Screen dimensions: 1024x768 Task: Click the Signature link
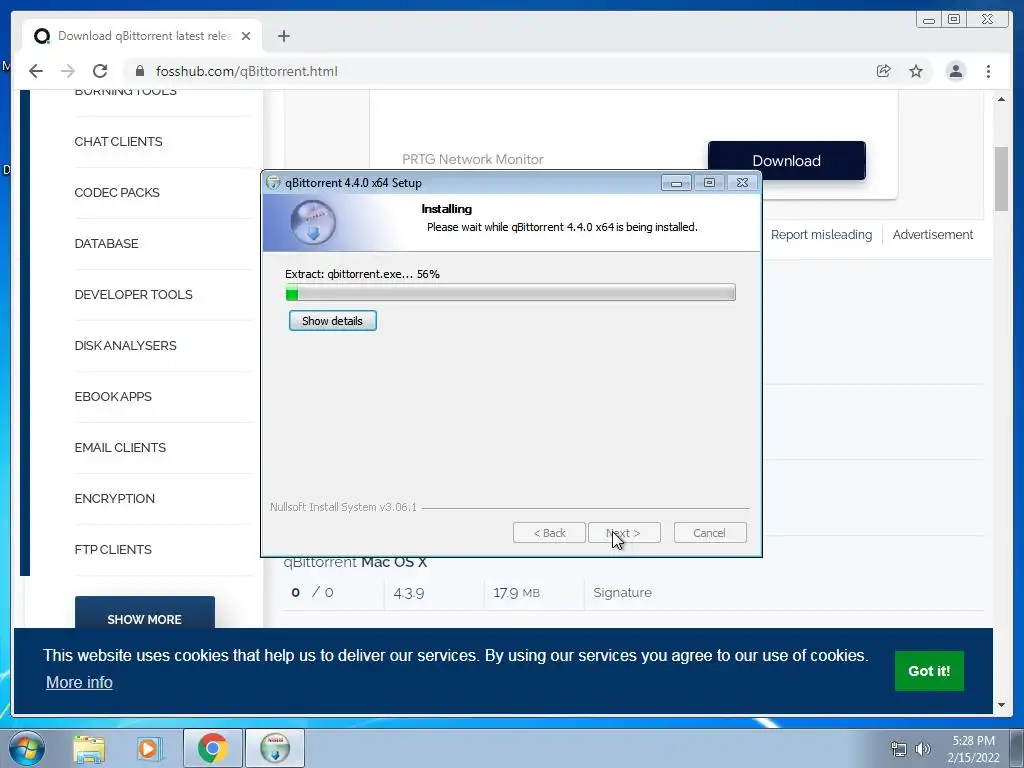coord(622,592)
